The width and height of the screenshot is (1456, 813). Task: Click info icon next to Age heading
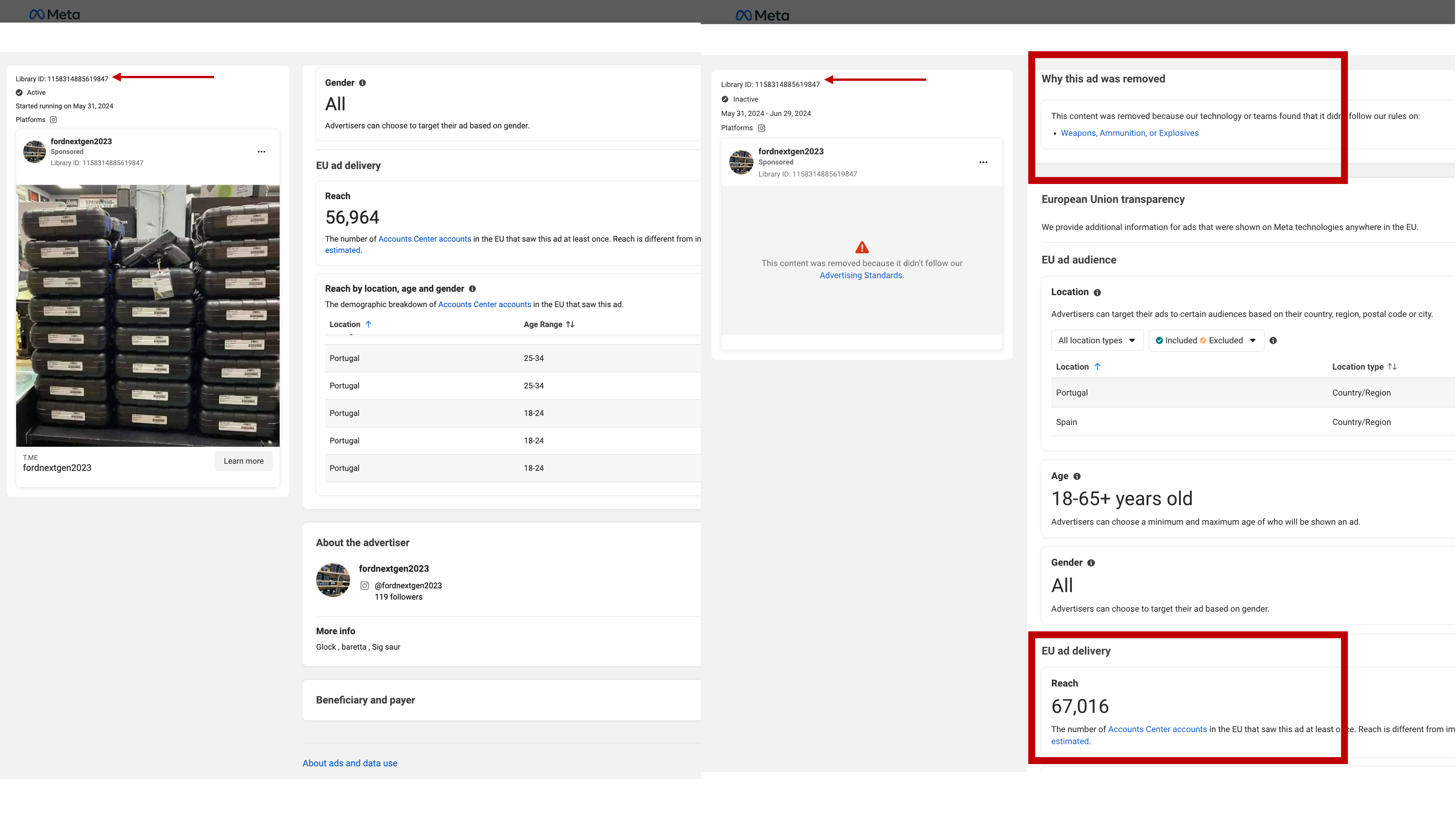tap(1076, 476)
